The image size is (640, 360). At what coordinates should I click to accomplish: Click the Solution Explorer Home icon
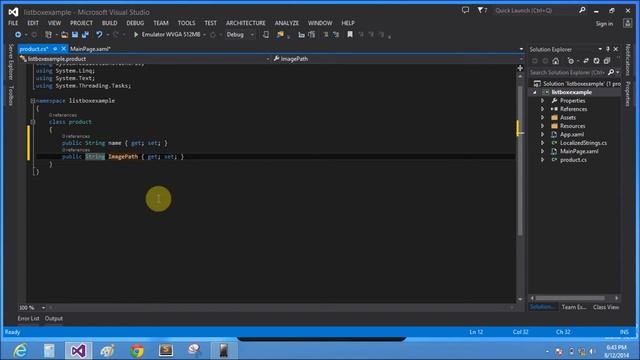coord(556,61)
